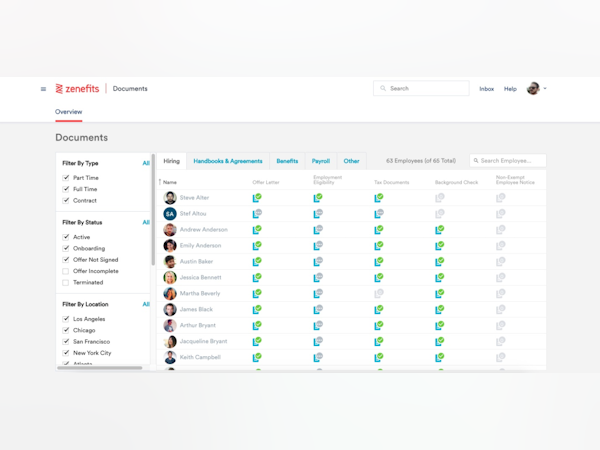Image resolution: width=600 pixels, height=450 pixels.
Task: Uncheck the Full Time filter
Action: 66,189
